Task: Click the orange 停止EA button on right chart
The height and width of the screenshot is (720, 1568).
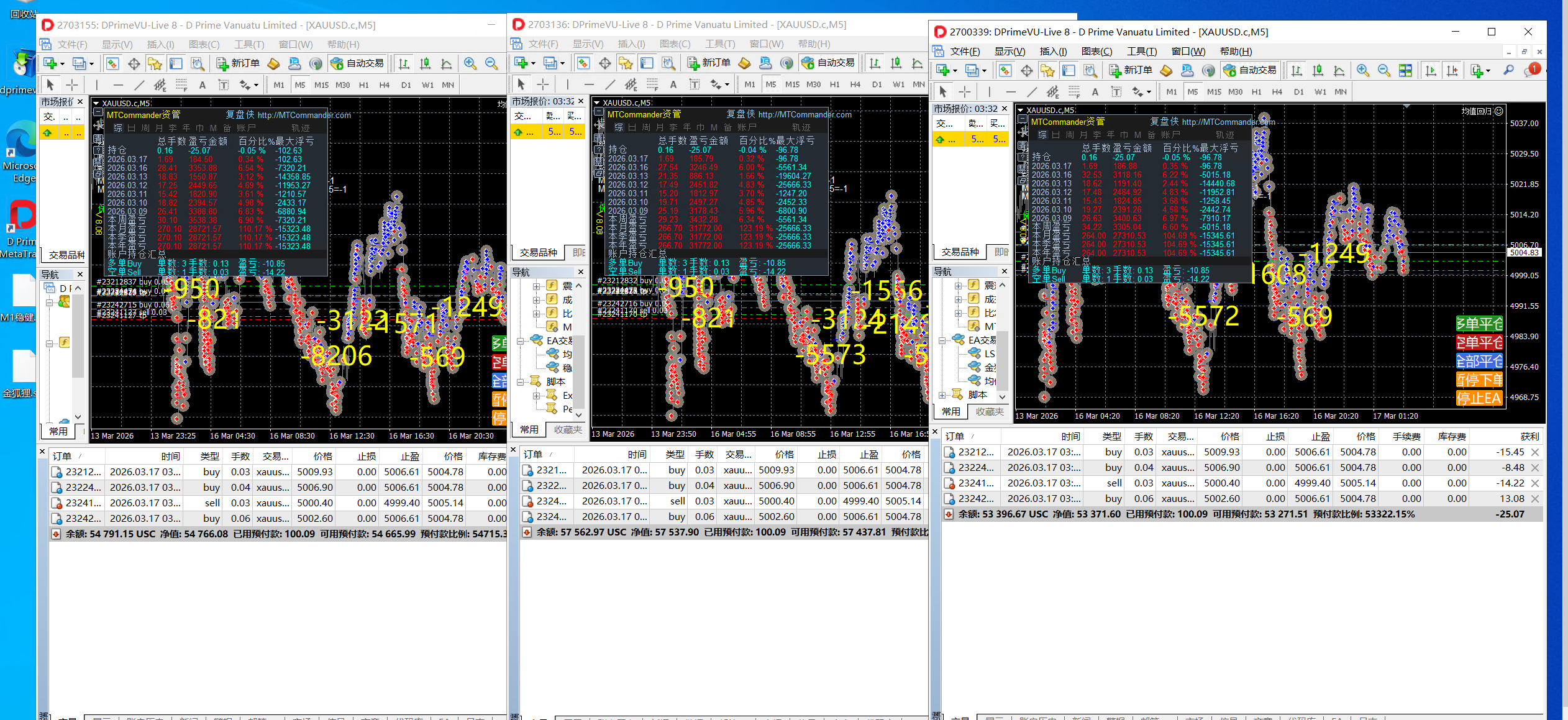Action: (1479, 398)
